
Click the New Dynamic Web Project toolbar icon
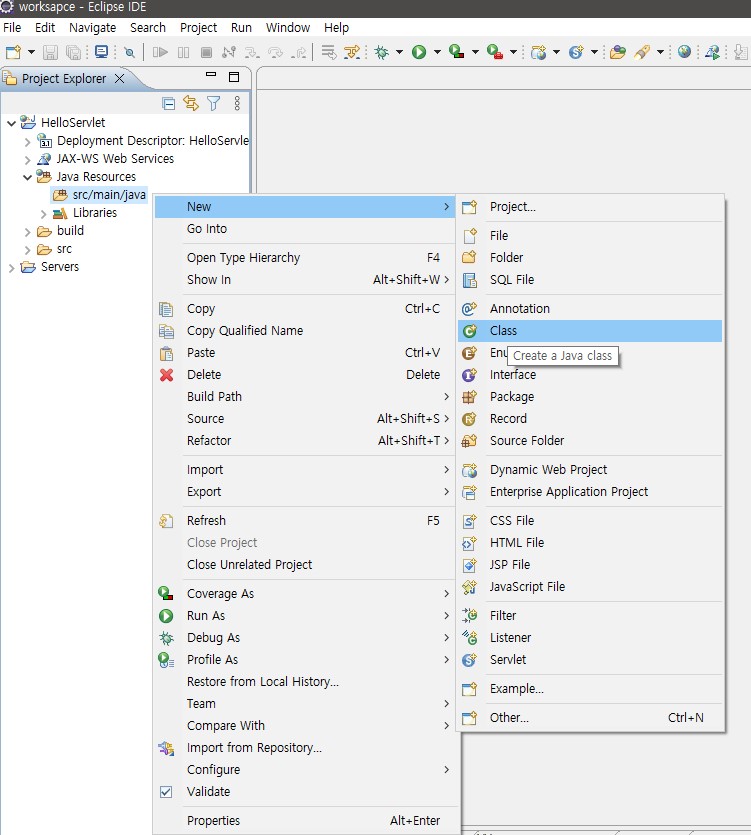point(538,52)
